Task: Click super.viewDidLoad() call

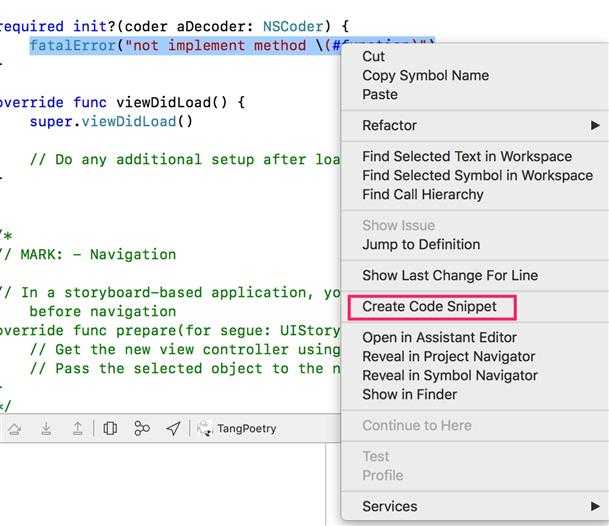Action: [111, 122]
